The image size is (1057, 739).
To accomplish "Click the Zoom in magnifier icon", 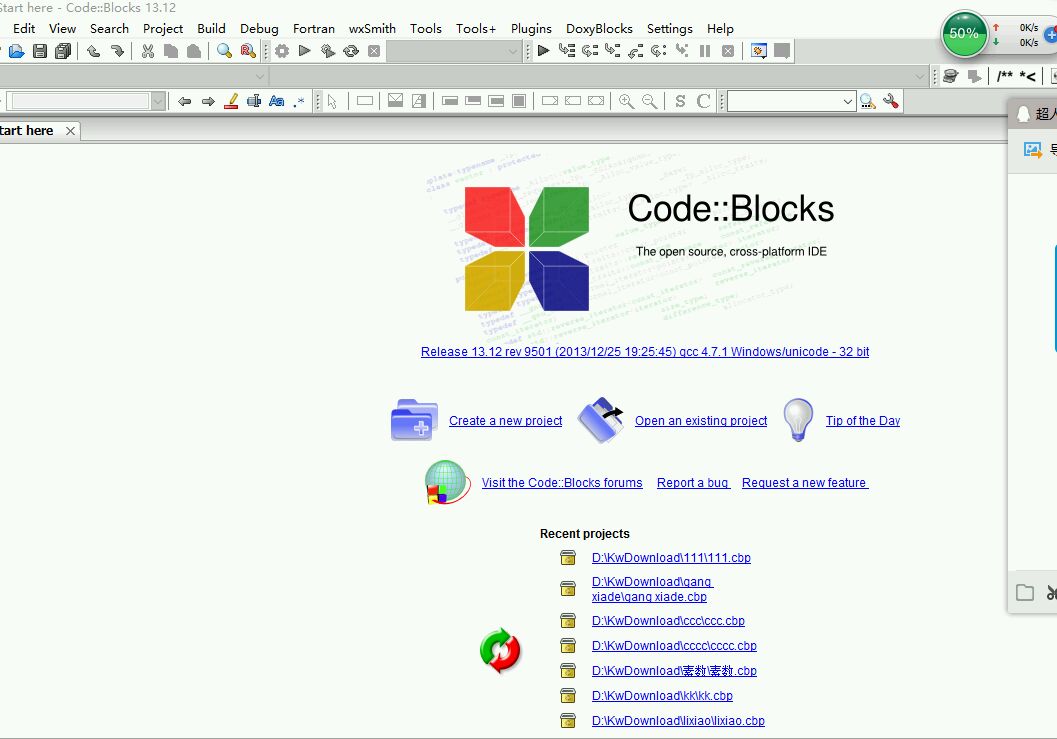I will (626, 101).
